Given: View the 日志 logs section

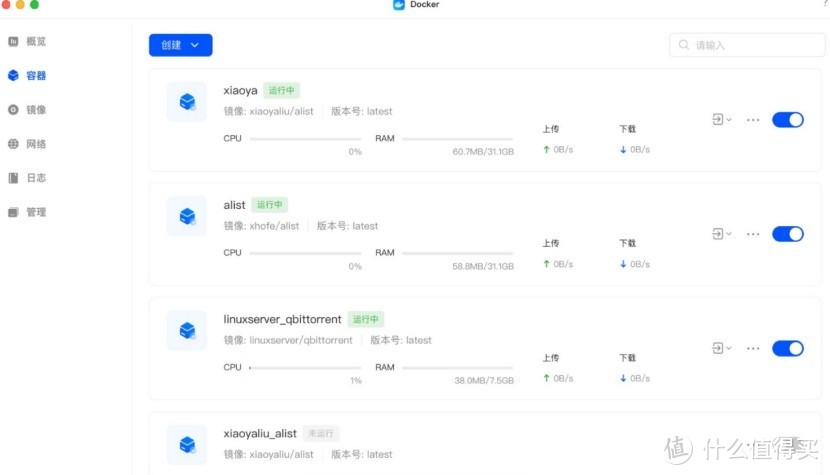Looking at the screenshot, I should [27, 178].
